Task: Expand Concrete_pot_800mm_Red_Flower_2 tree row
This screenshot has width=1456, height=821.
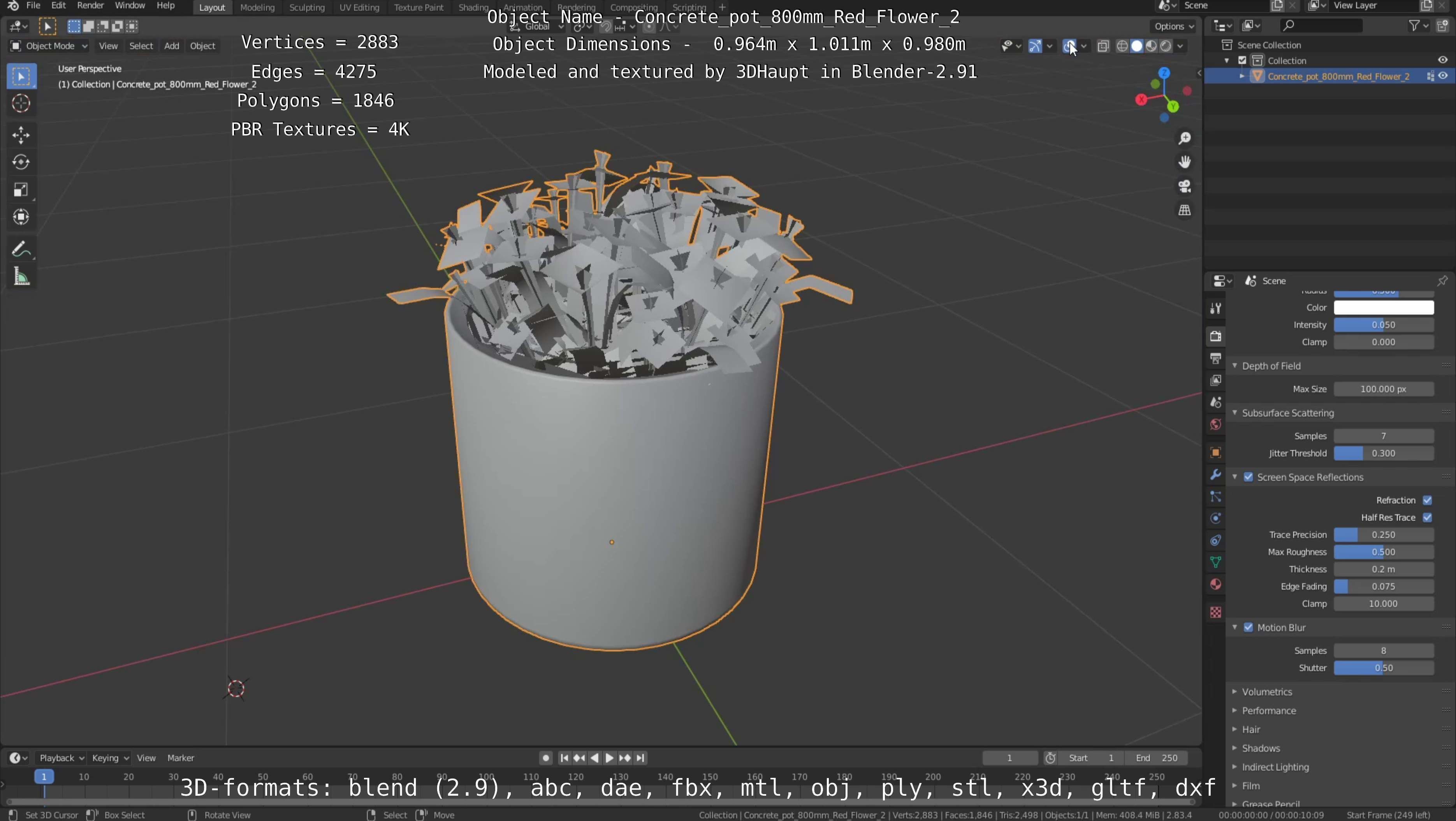Action: point(1242,76)
